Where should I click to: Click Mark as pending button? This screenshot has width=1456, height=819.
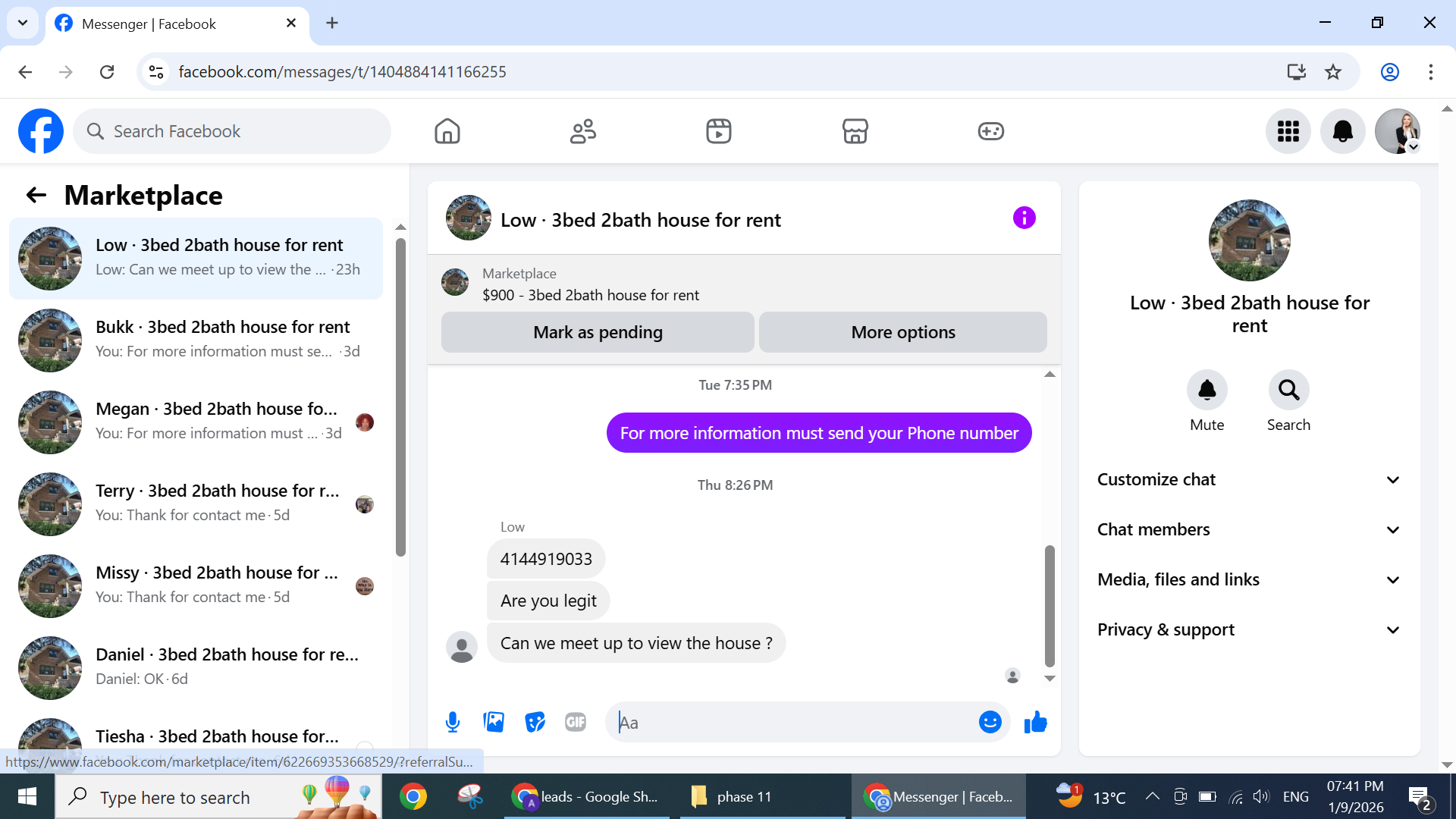pyautogui.click(x=598, y=332)
